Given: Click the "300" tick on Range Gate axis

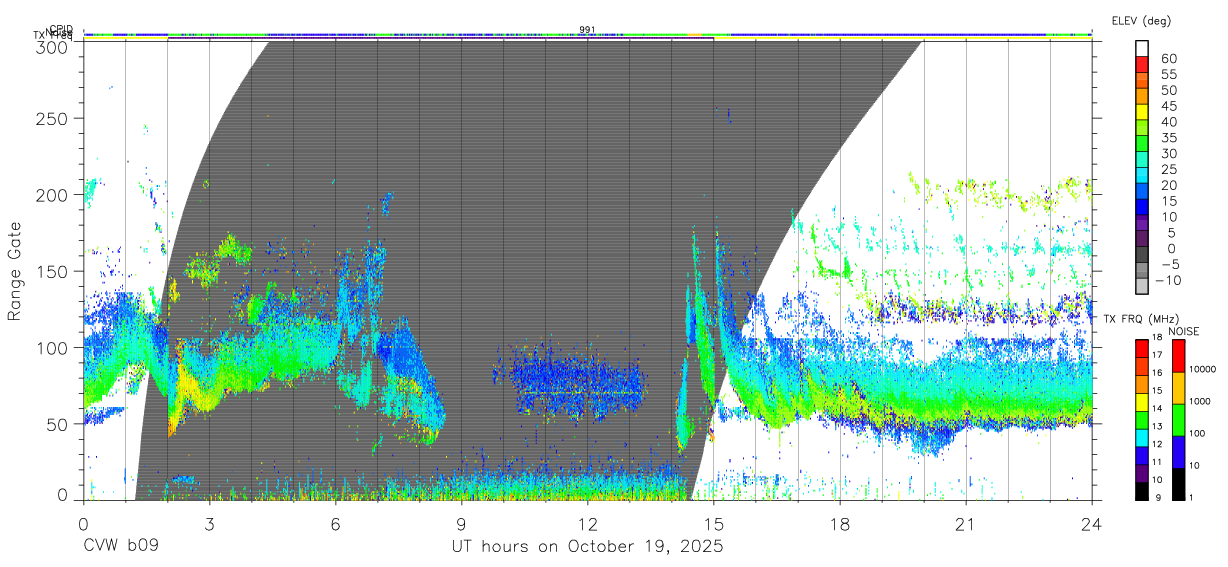Looking at the screenshot, I should 53,46.
